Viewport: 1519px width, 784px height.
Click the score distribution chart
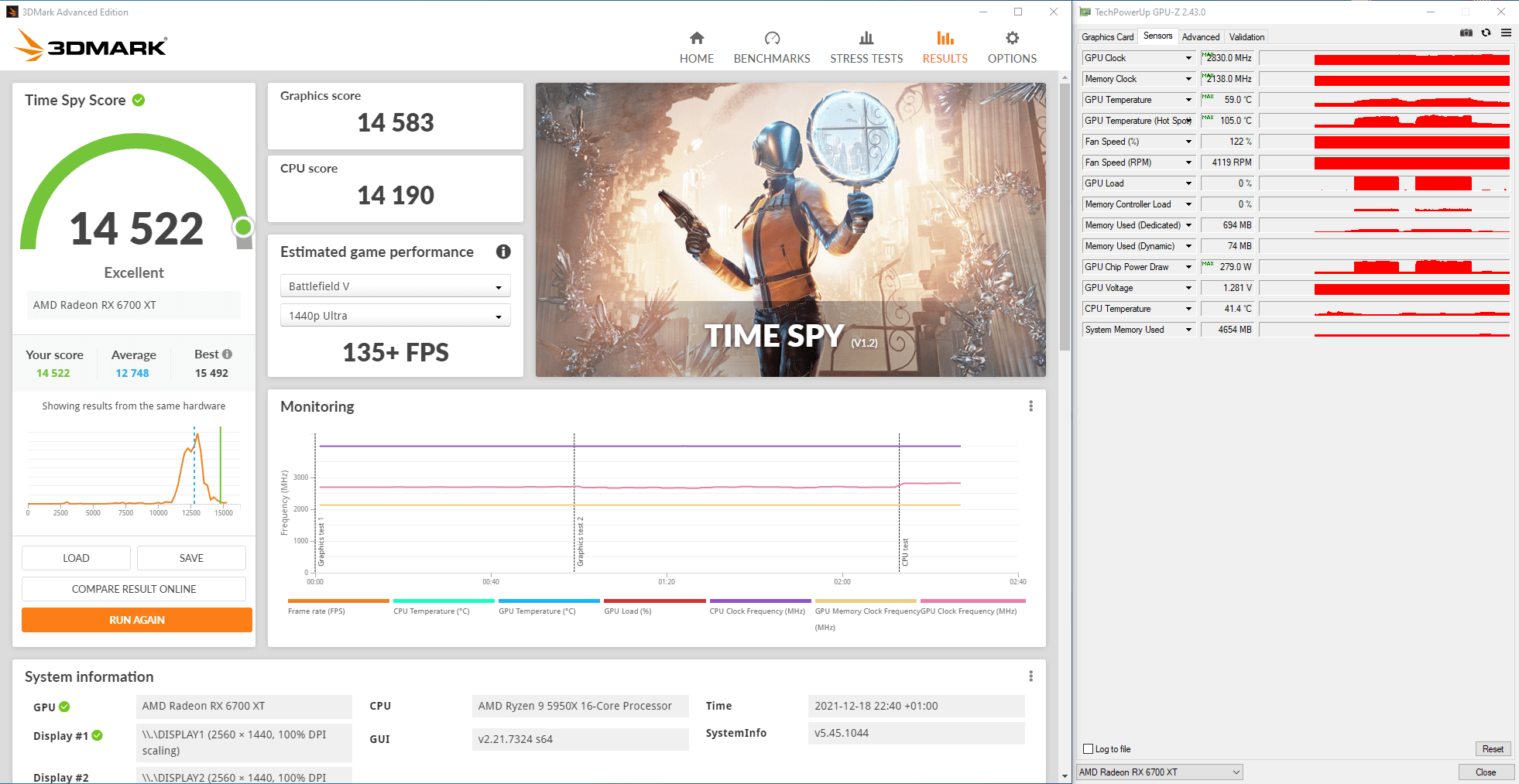click(x=134, y=470)
